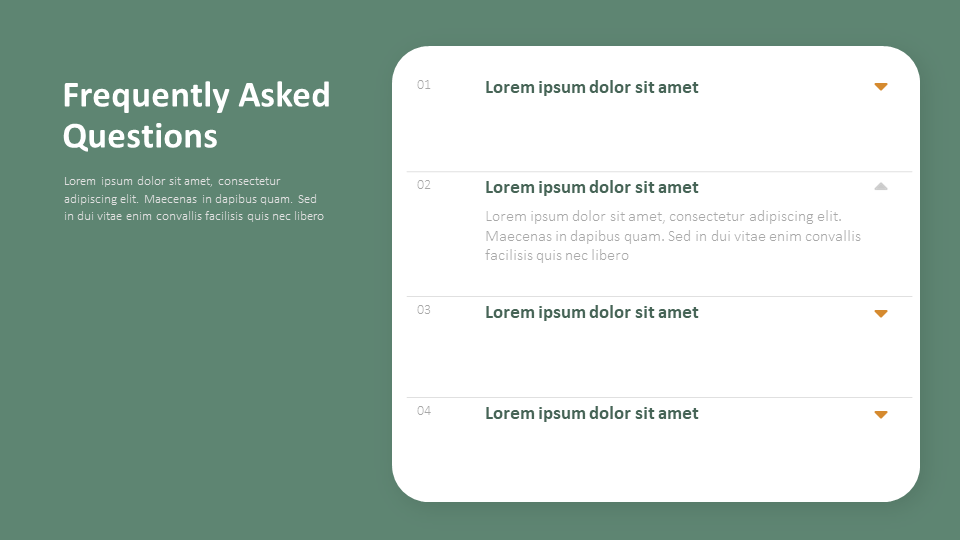Collapse question 02 using the gray up arrow
The height and width of the screenshot is (540, 960).
[x=880, y=186]
